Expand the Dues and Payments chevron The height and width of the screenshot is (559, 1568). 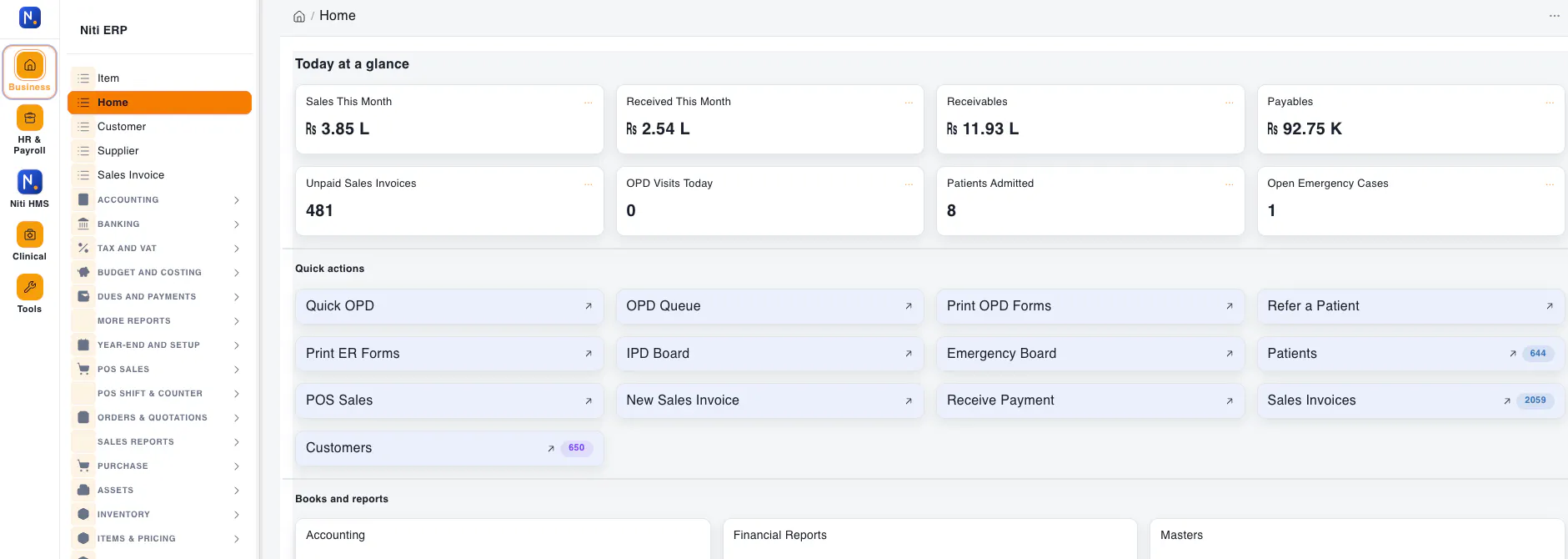[x=237, y=297]
